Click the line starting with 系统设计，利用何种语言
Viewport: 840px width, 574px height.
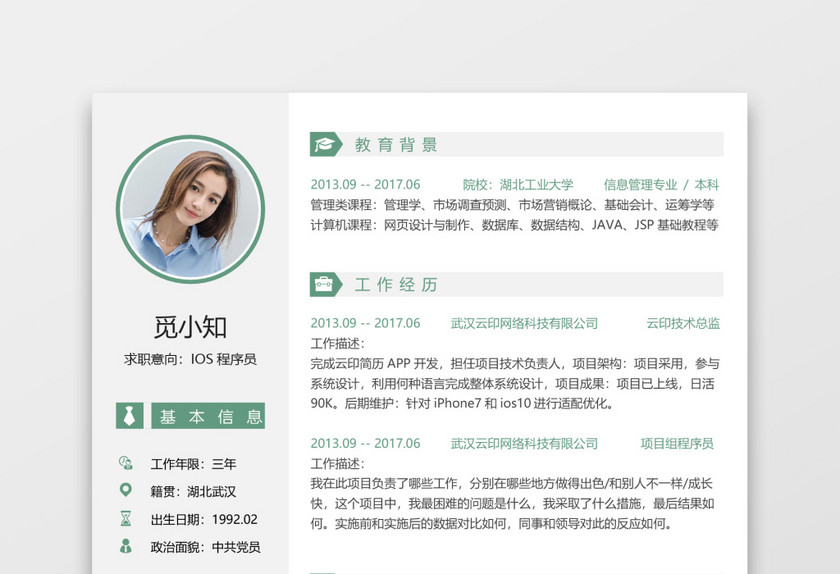[513, 384]
